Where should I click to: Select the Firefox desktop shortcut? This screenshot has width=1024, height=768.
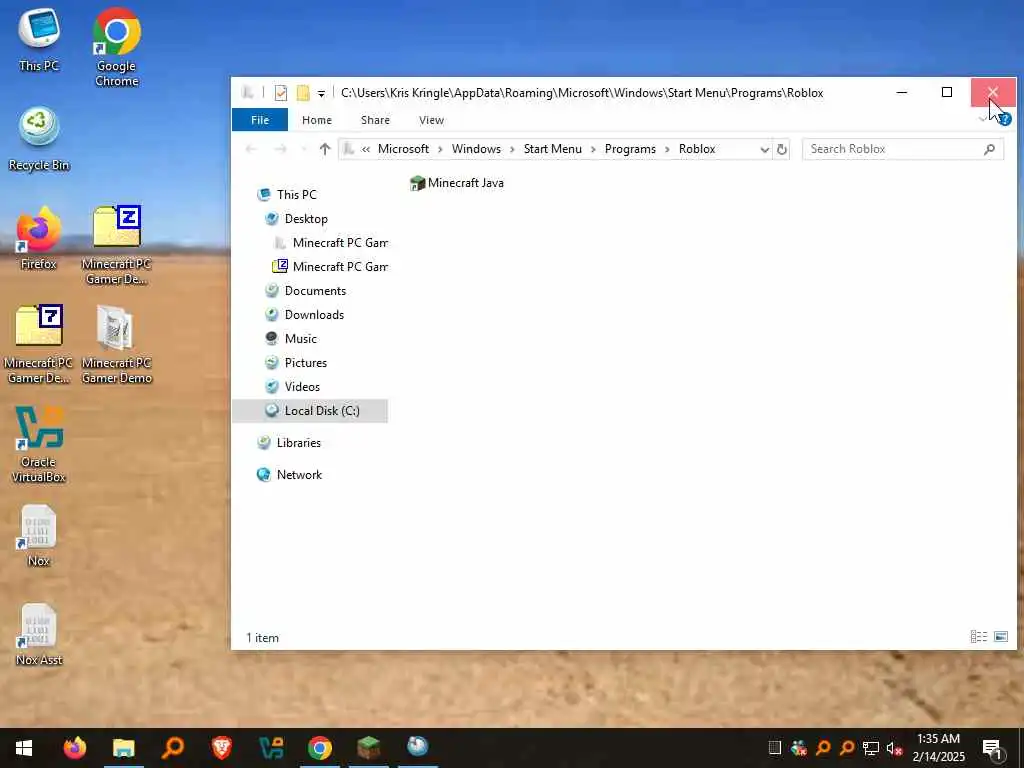tap(39, 238)
